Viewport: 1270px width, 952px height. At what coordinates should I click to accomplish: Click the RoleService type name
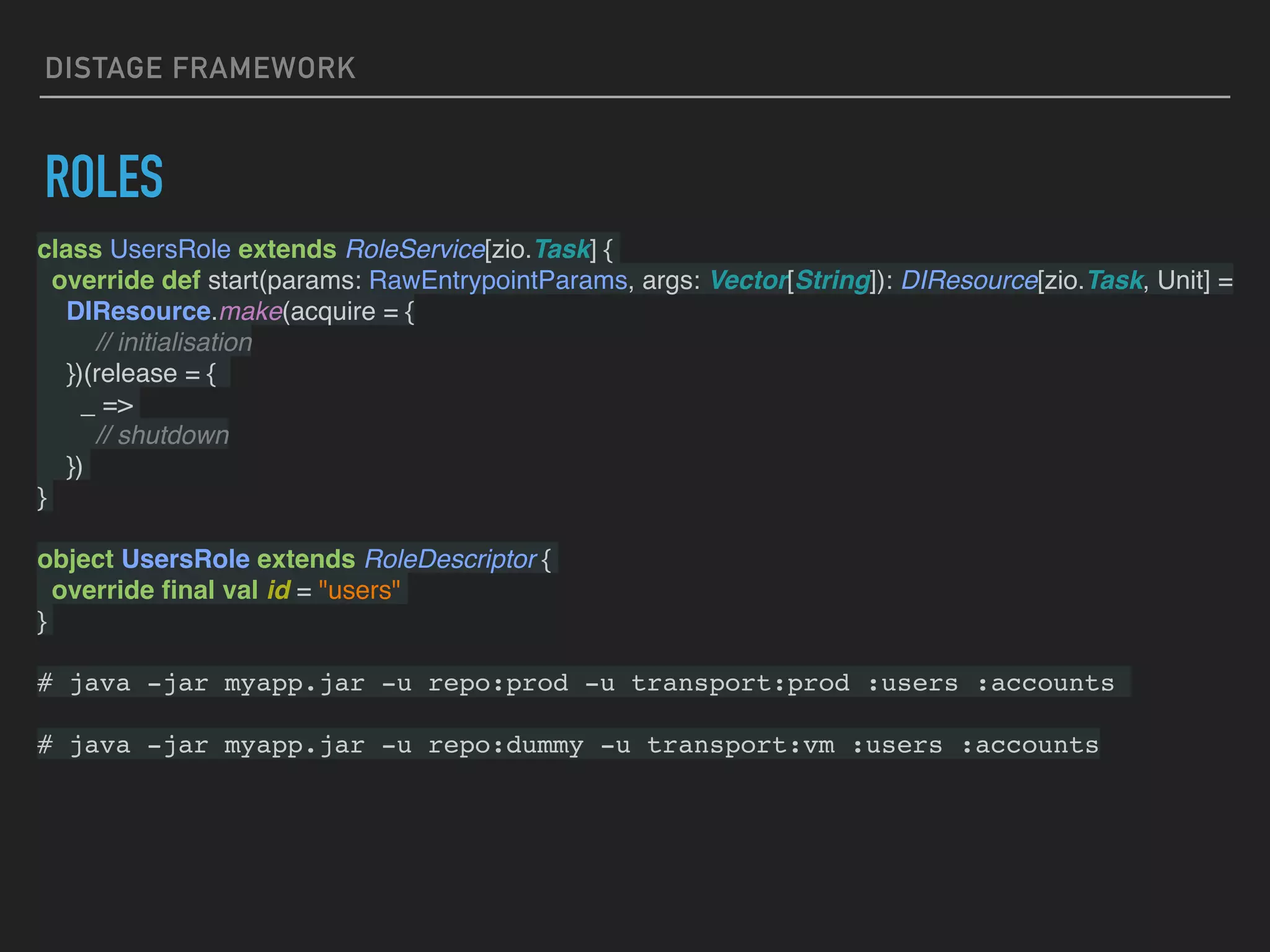[x=414, y=249]
